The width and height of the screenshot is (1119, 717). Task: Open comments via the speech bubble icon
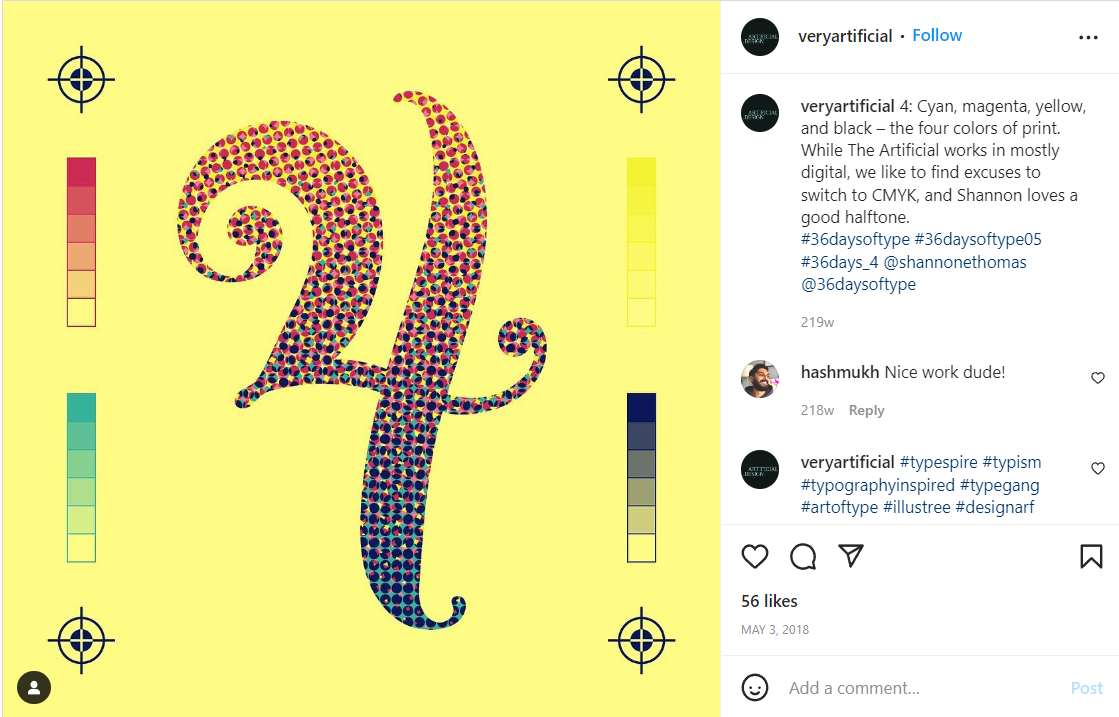coord(803,556)
